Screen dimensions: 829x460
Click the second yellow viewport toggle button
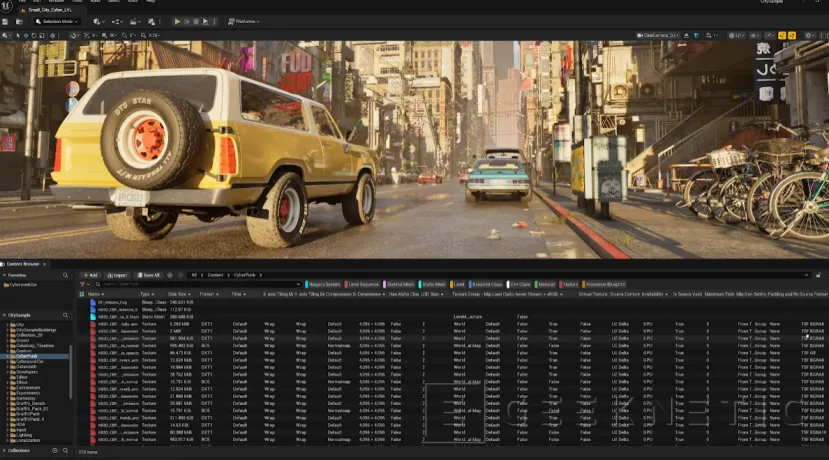click(792, 35)
